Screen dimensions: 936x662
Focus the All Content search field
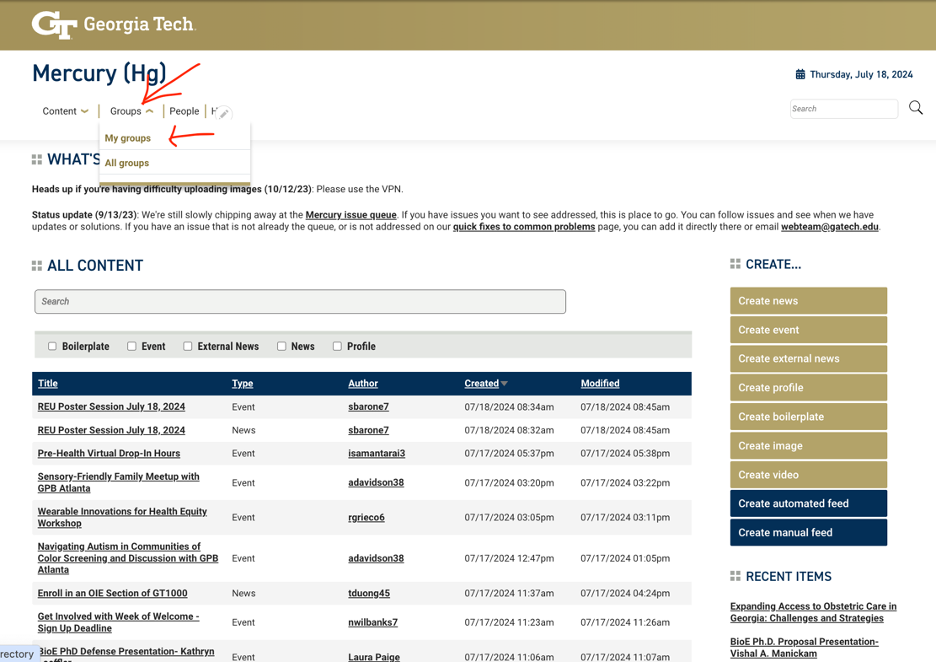[300, 301]
